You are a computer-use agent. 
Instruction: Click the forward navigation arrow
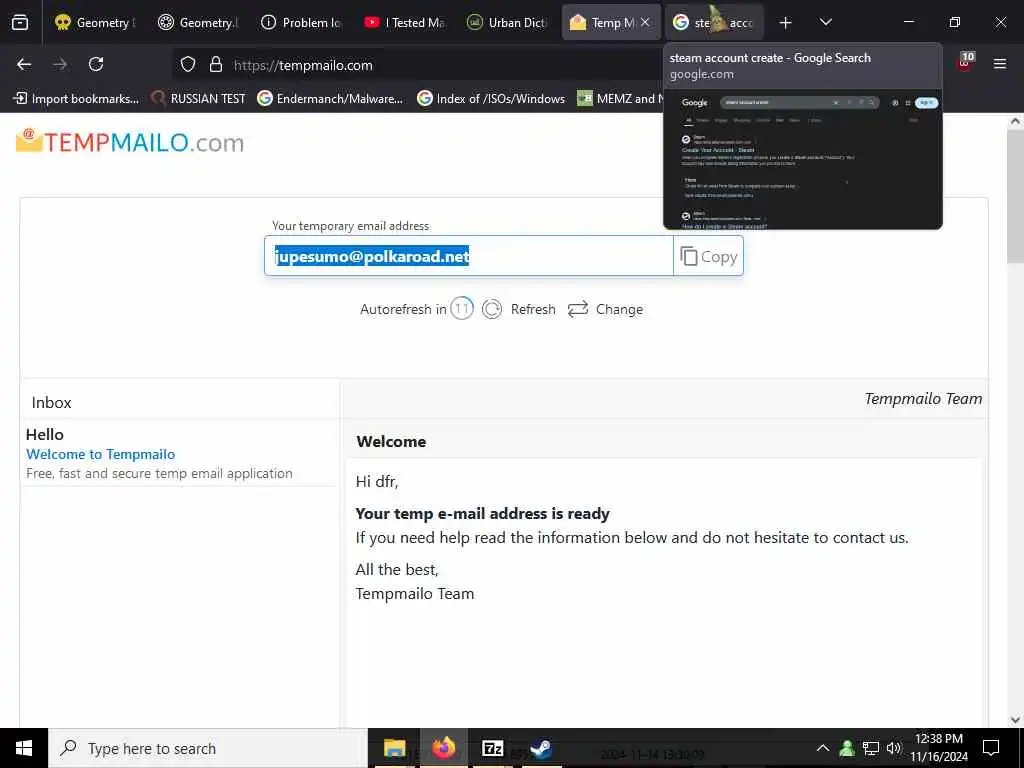click(60, 64)
